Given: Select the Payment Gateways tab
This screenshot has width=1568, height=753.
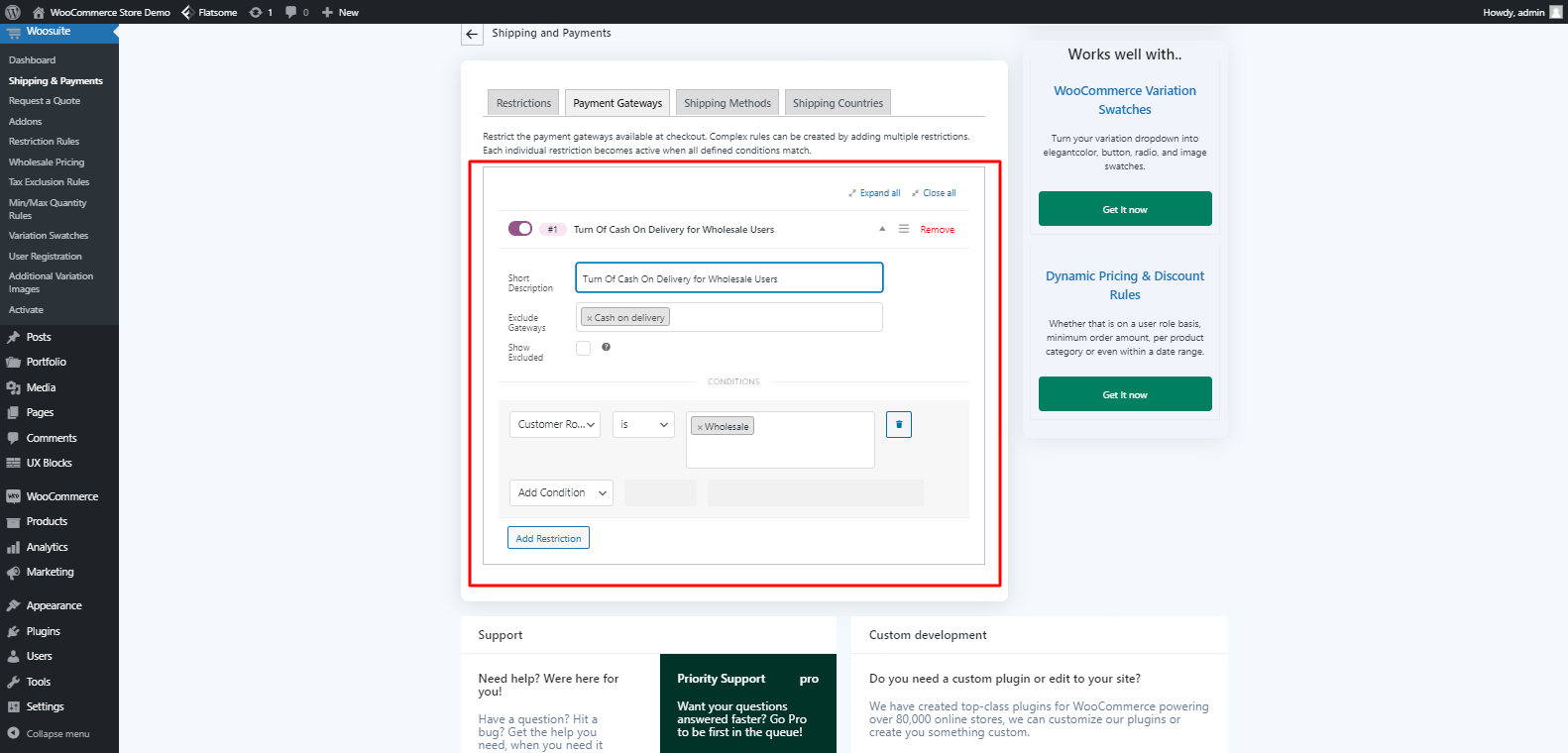Looking at the screenshot, I should [617, 103].
